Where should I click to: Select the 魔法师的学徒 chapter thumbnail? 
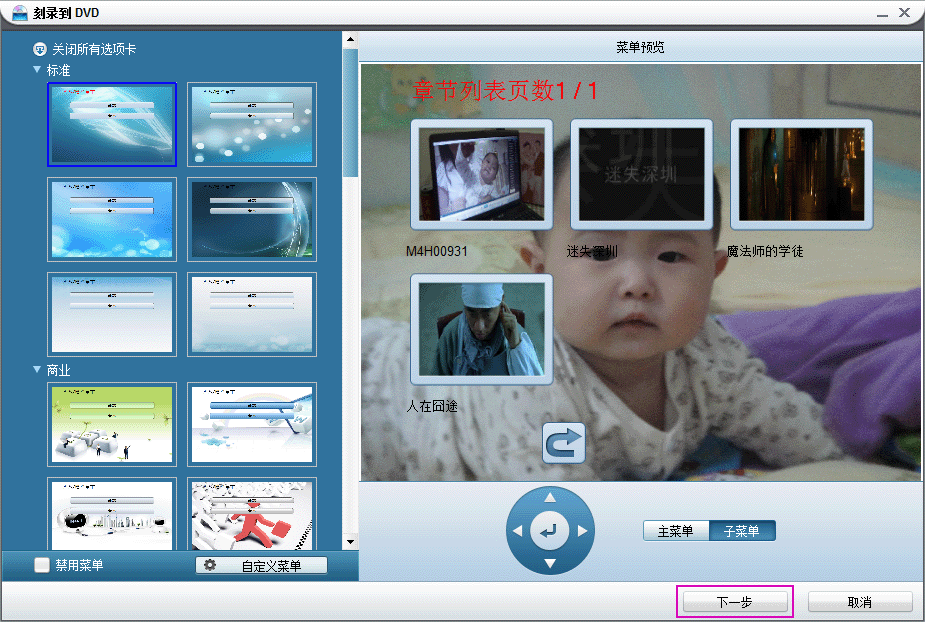[802, 175]
